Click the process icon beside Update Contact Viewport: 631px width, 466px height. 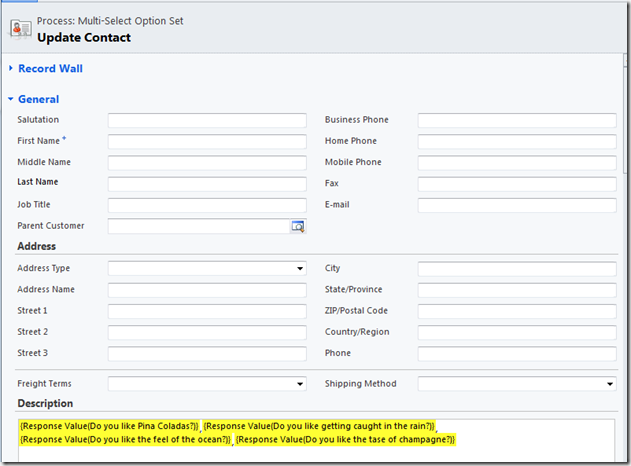pyautogui.click(x=19, y=29)
